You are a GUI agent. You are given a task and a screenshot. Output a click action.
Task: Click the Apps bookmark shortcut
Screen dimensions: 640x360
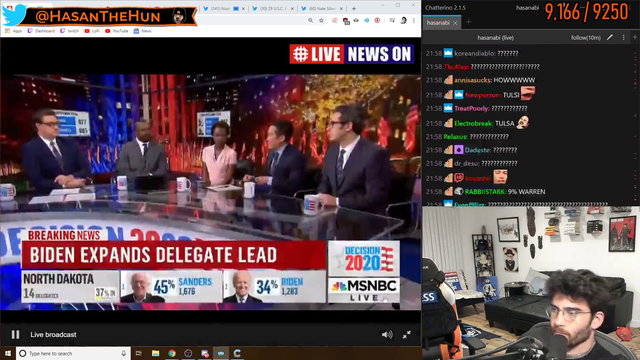(13, 31)
